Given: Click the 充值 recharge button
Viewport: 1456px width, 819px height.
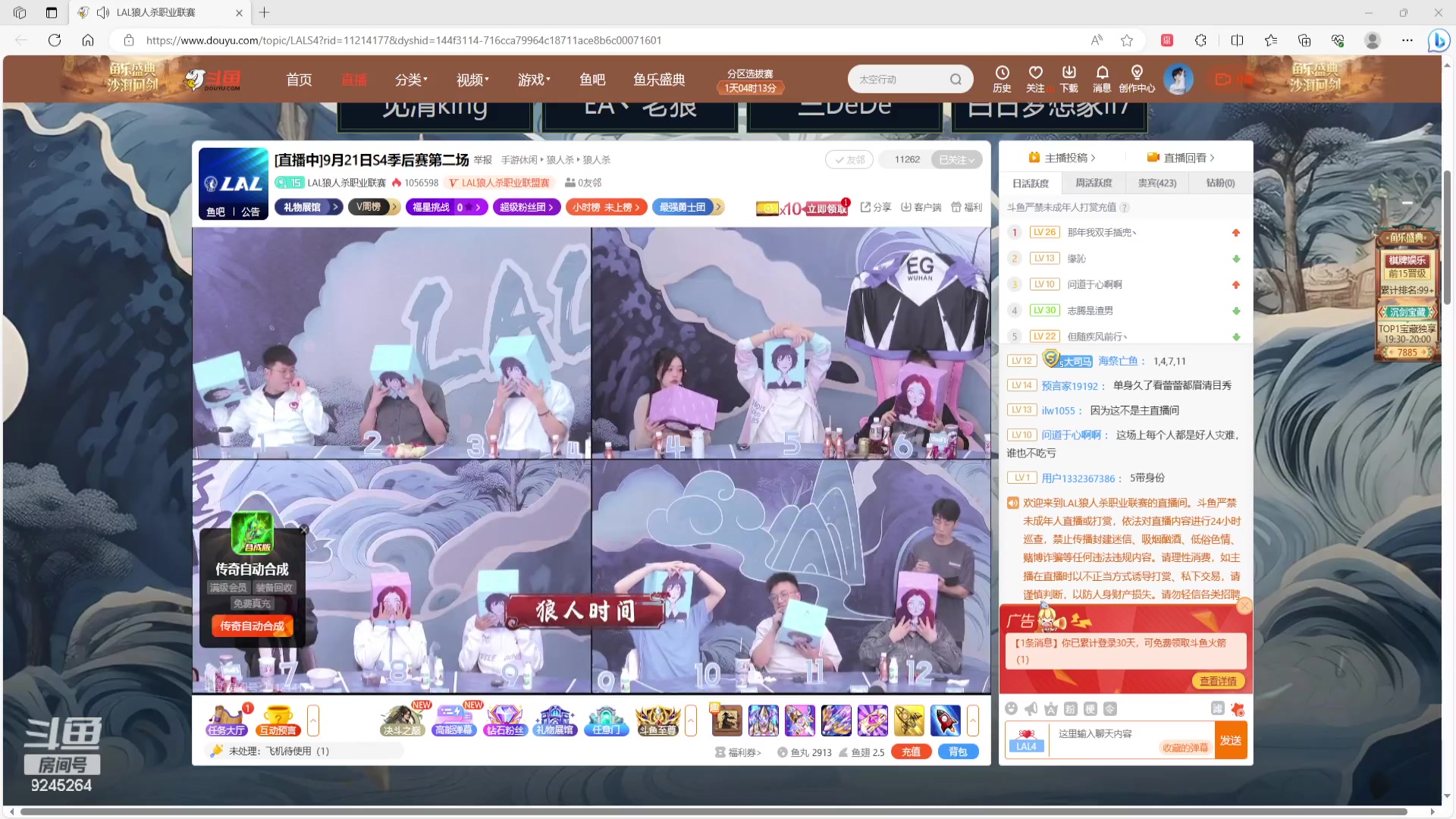Looking at the screenshot, I should point(911,752).
